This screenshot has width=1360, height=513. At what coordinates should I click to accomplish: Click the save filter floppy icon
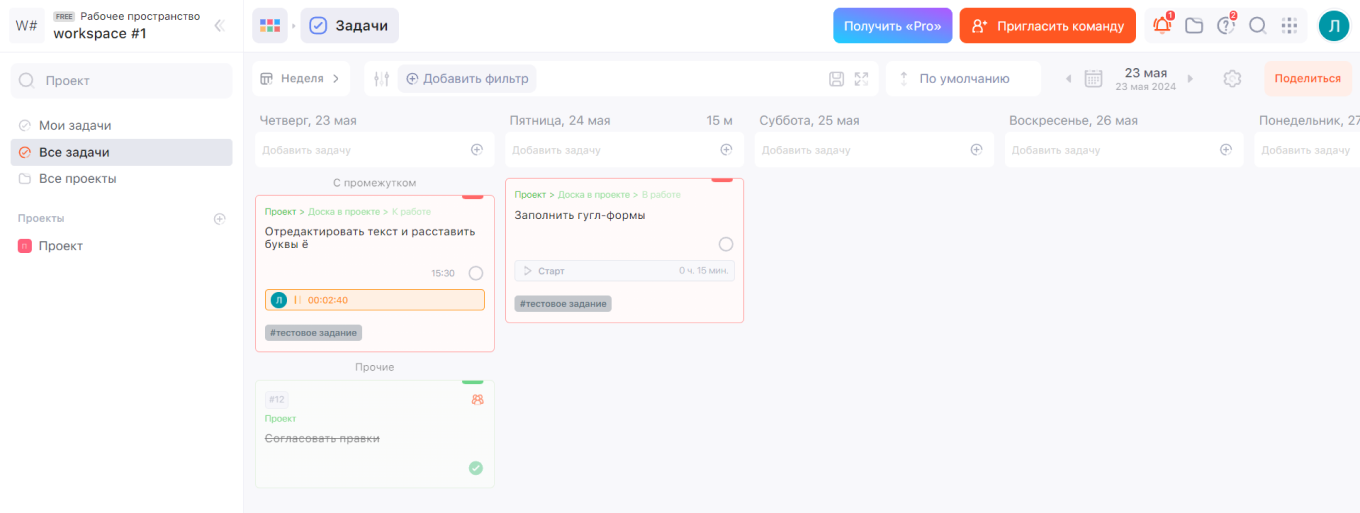[x=837, y=79]
